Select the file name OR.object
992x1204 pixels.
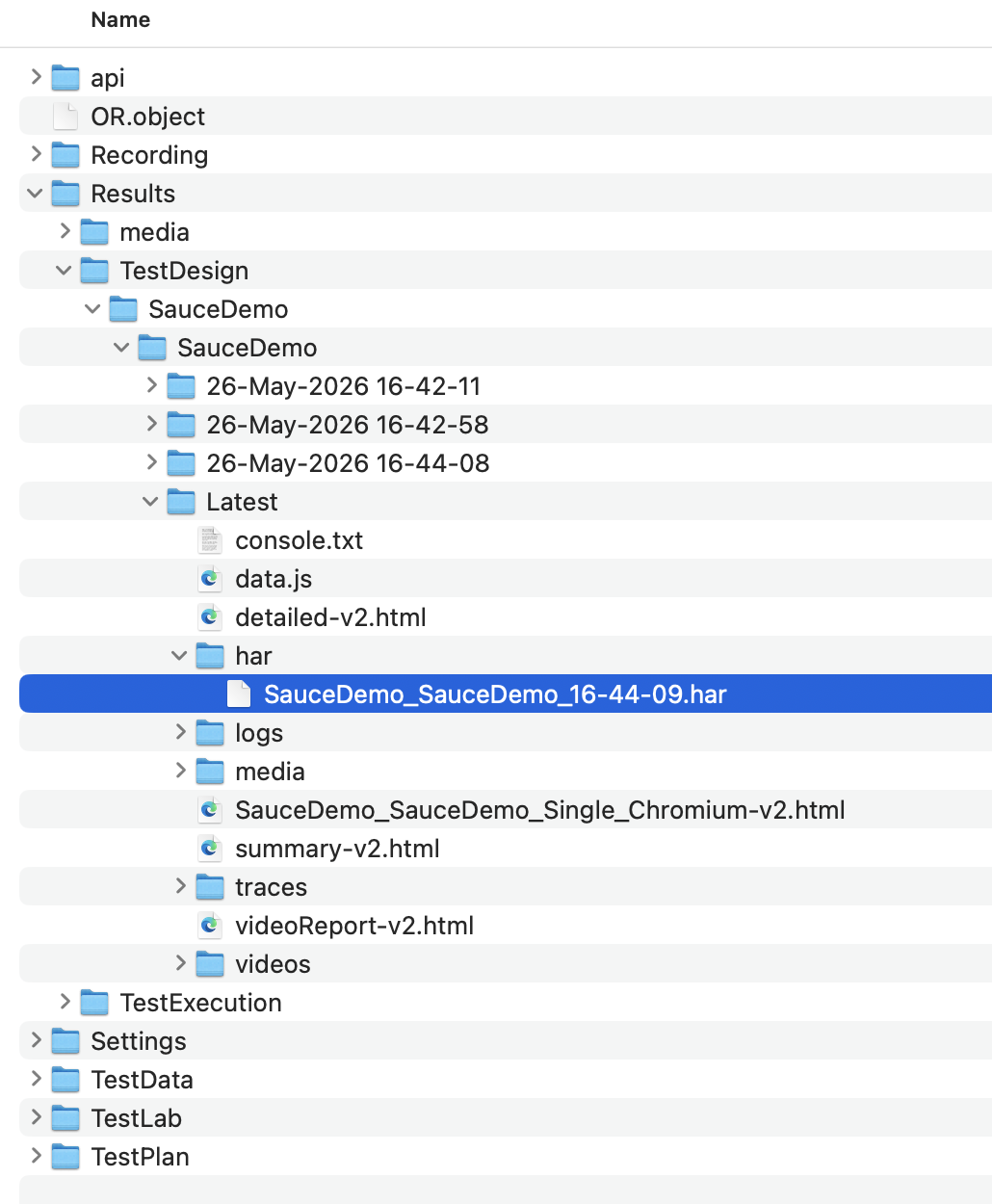(x=148, y=117)
